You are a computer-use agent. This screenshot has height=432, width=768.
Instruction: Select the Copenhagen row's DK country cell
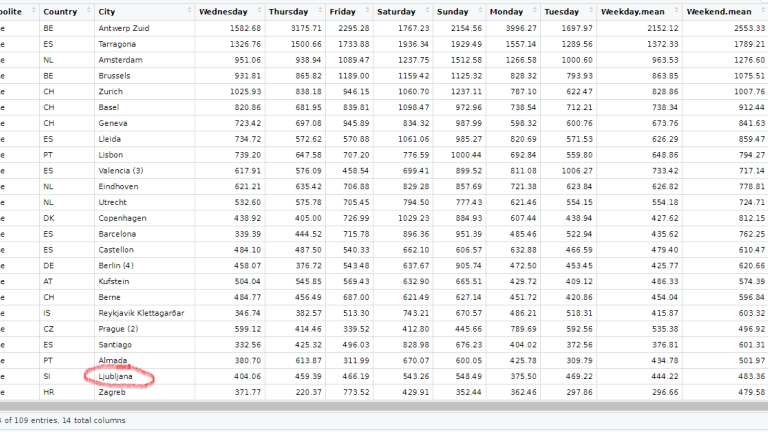coord(49,217)
